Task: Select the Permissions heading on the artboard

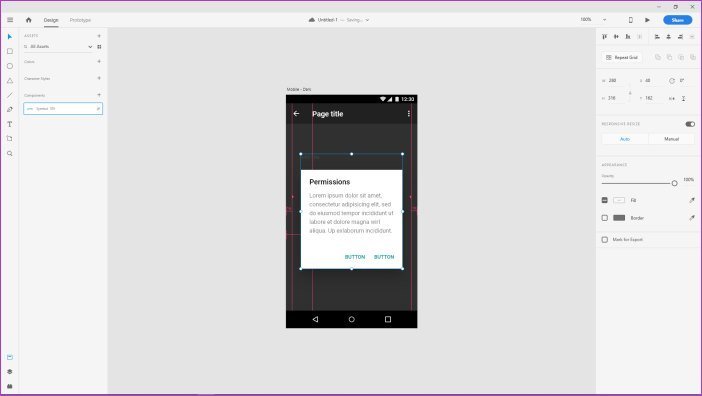Action: point(330,182)
